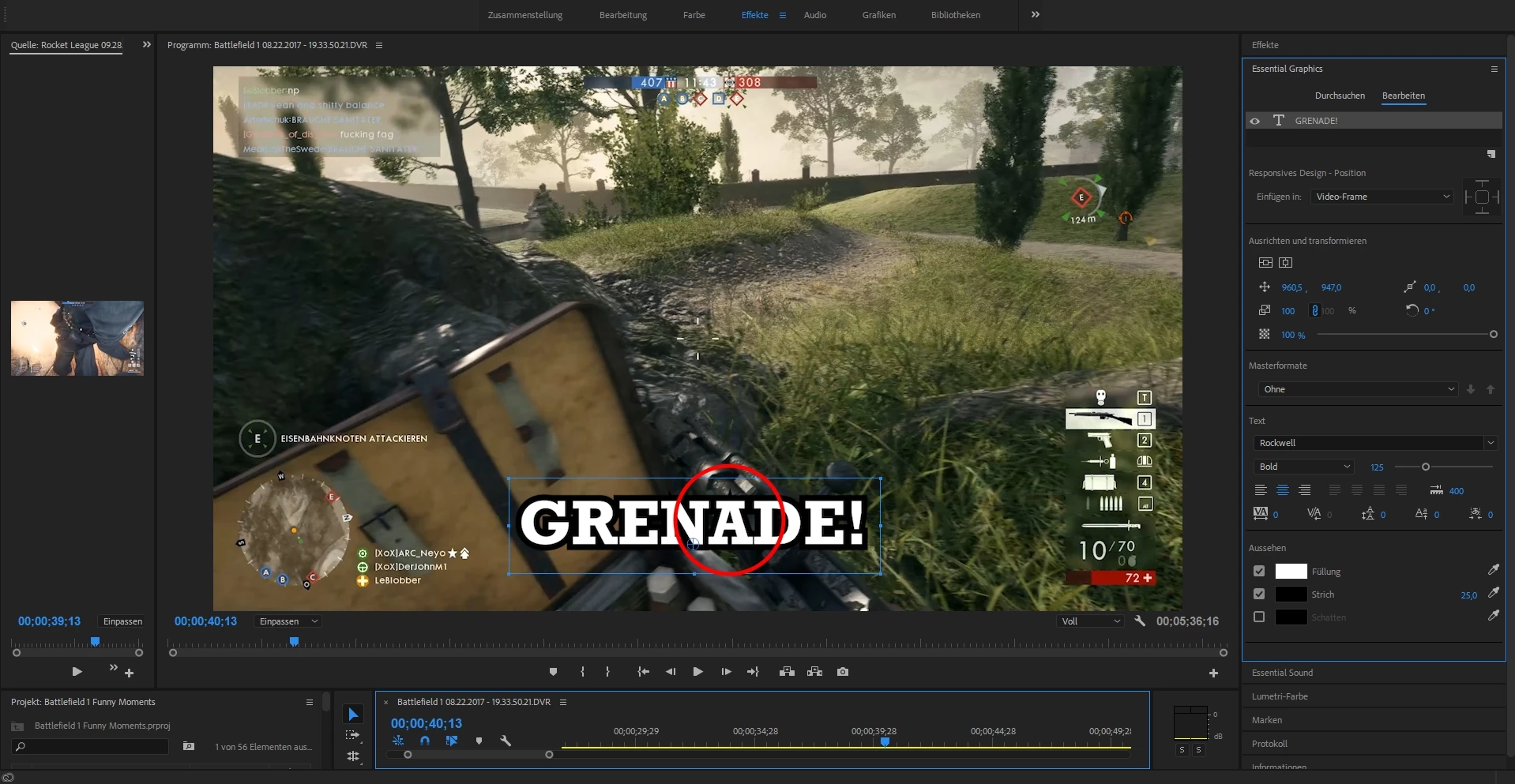Click the Extract button in Program monitor

(815, 672)
